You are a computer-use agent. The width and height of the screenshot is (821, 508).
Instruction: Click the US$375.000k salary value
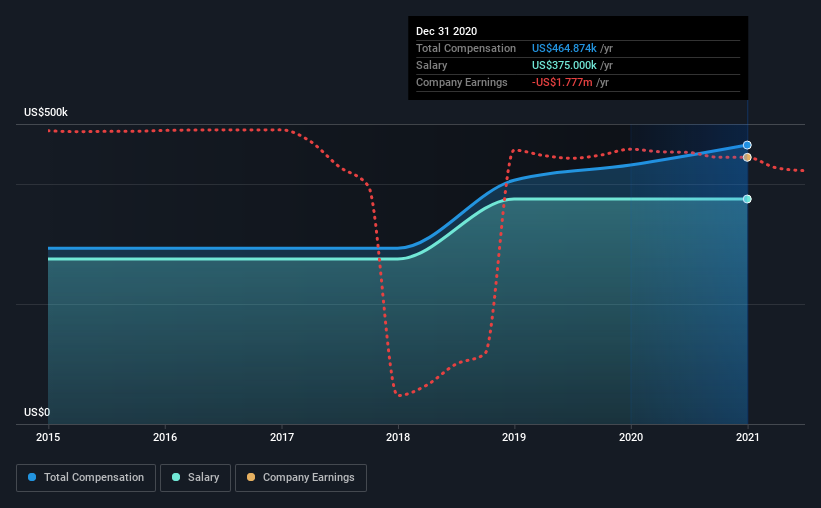(564, 65)
